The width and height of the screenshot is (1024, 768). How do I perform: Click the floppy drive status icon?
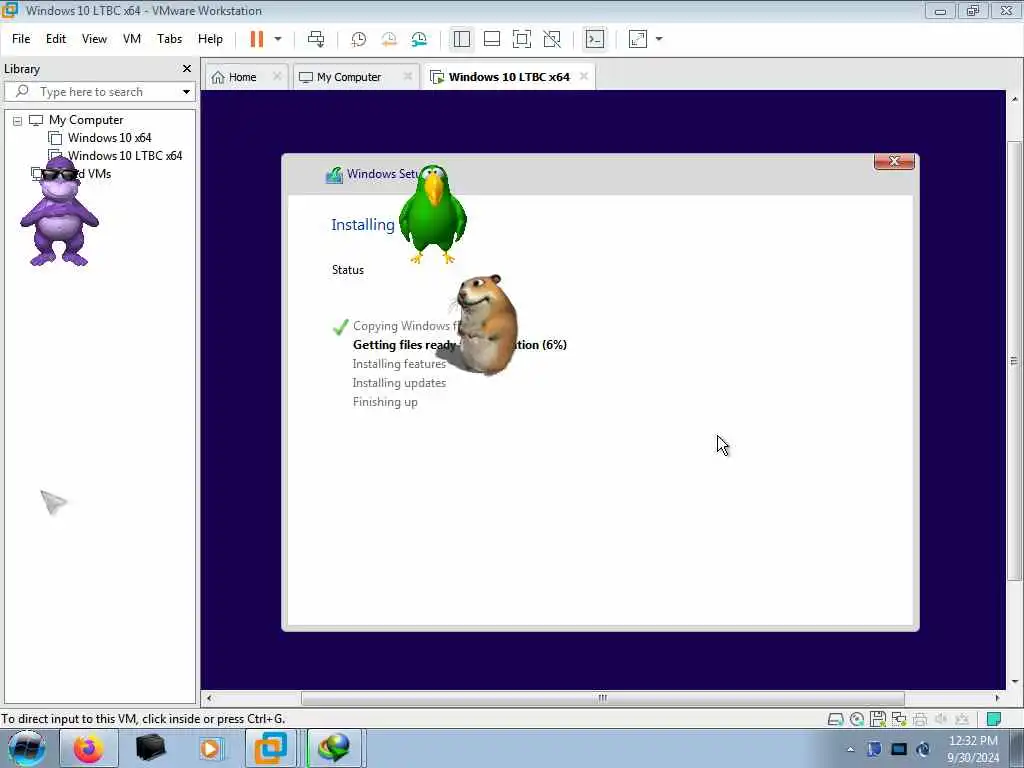point(878,720)
